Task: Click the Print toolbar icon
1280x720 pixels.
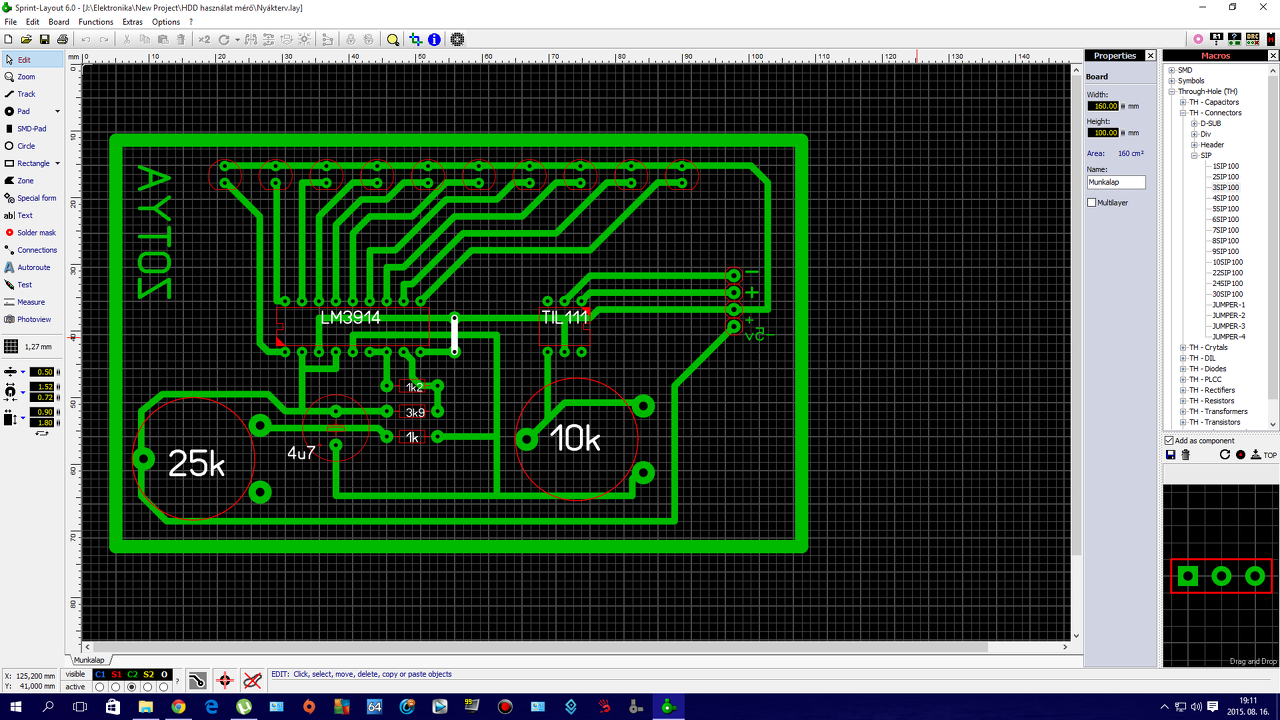Action: [63, 39]
